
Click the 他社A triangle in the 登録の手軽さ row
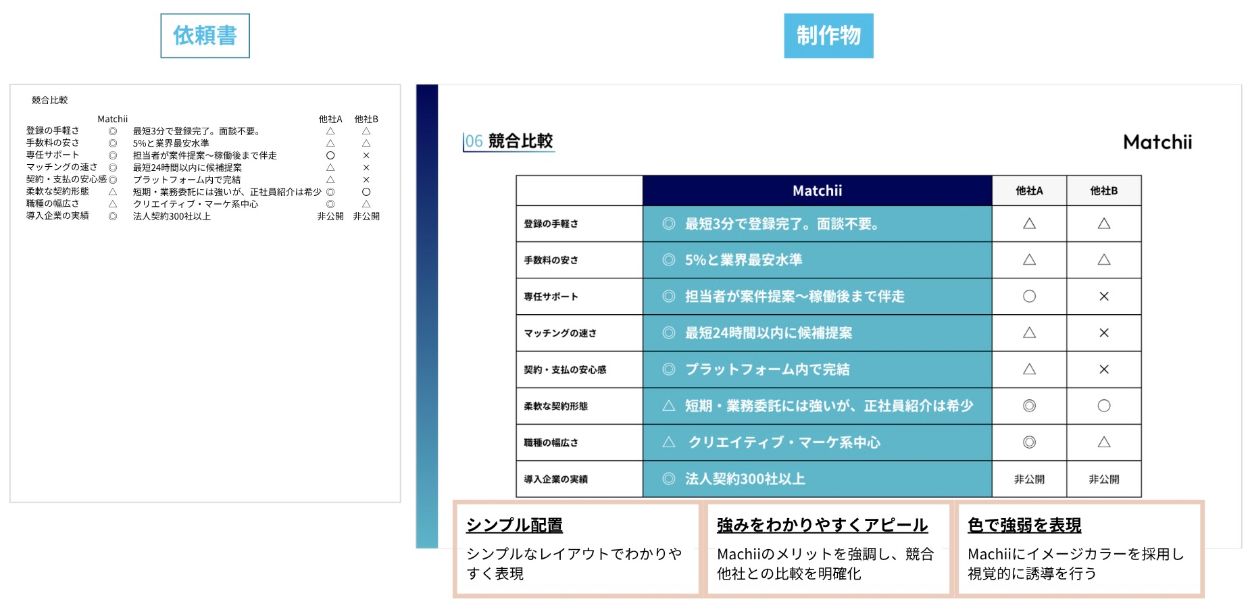[1029, 224]
